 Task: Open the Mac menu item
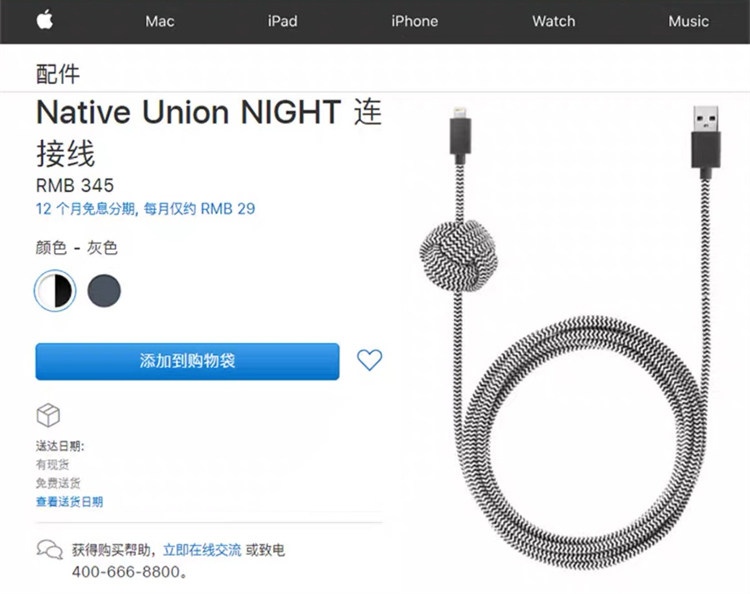pyautogui.click(x=160, y=21)
